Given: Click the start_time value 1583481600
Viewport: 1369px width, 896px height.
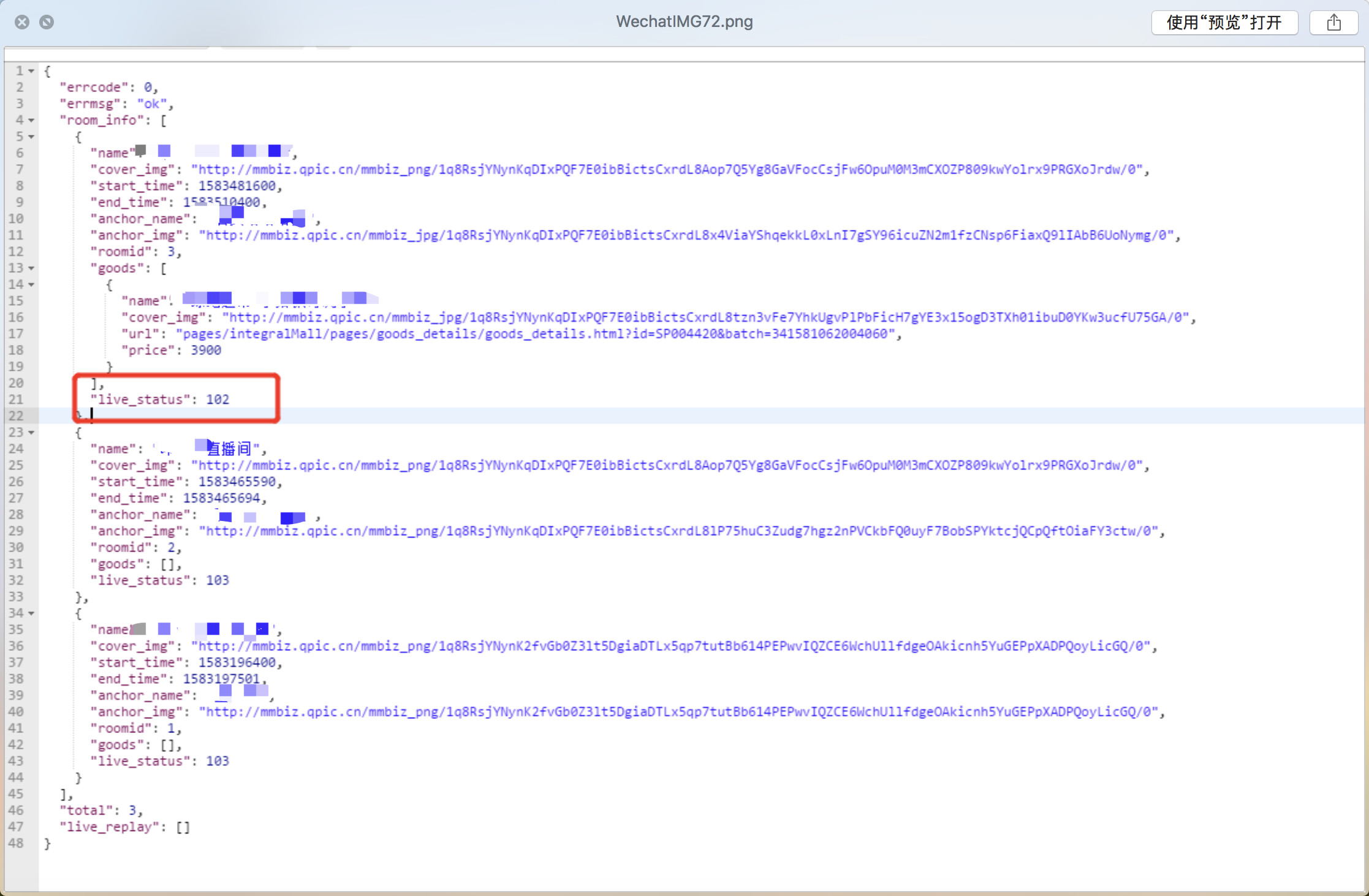Looking at the screenshot, I should pos(237,186).
